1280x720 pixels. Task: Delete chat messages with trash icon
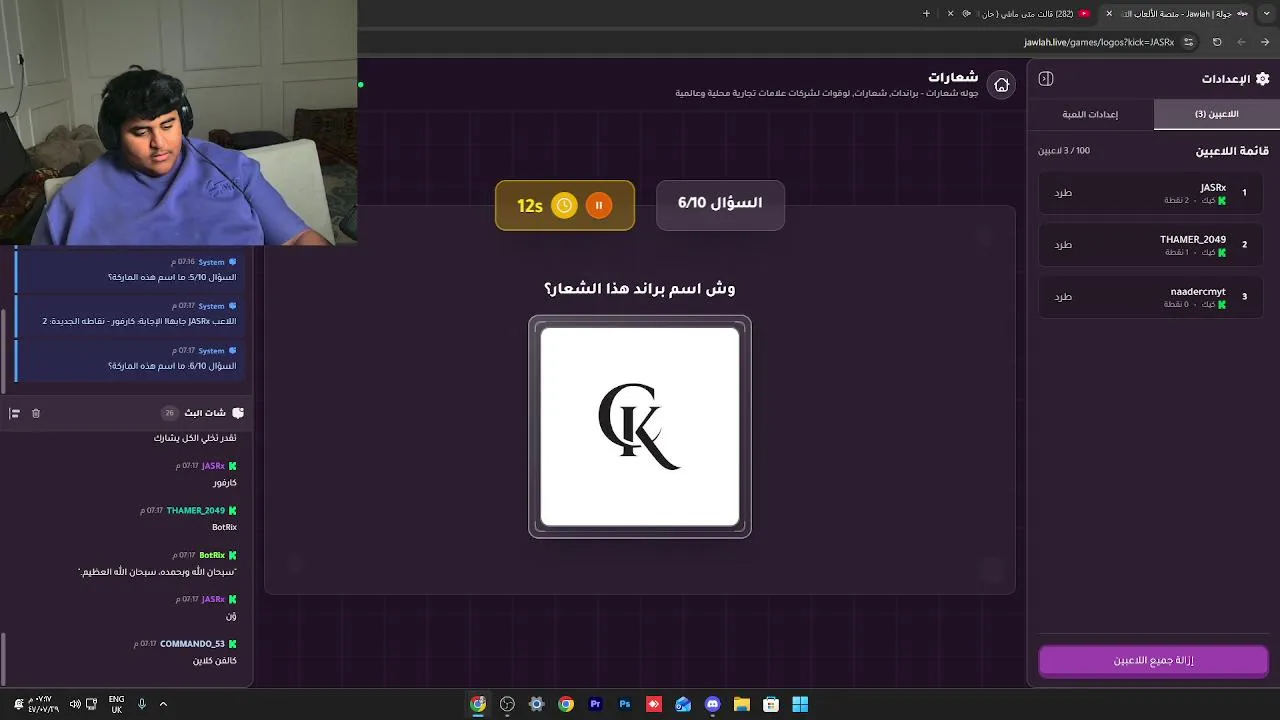(x=36, y=413)
